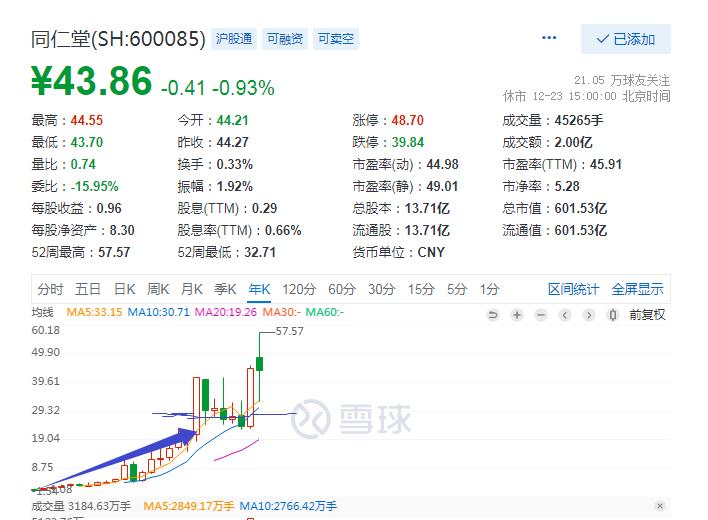The image size is (708, 520).
Task: Click the MA10:30.71 indicator
Action: pos(158,312)
